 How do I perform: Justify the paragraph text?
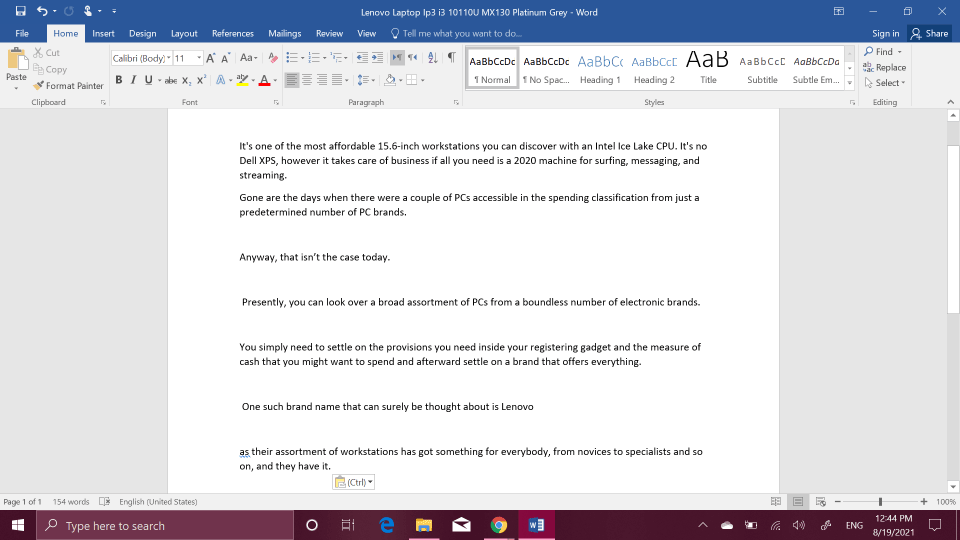click(336, 80)
